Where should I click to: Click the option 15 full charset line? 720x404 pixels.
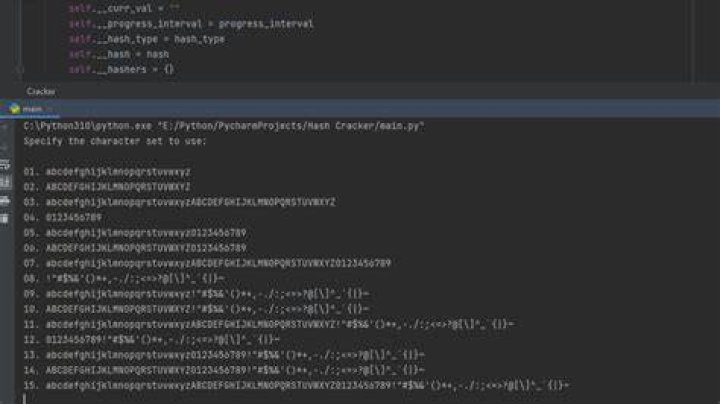[296, 386]
